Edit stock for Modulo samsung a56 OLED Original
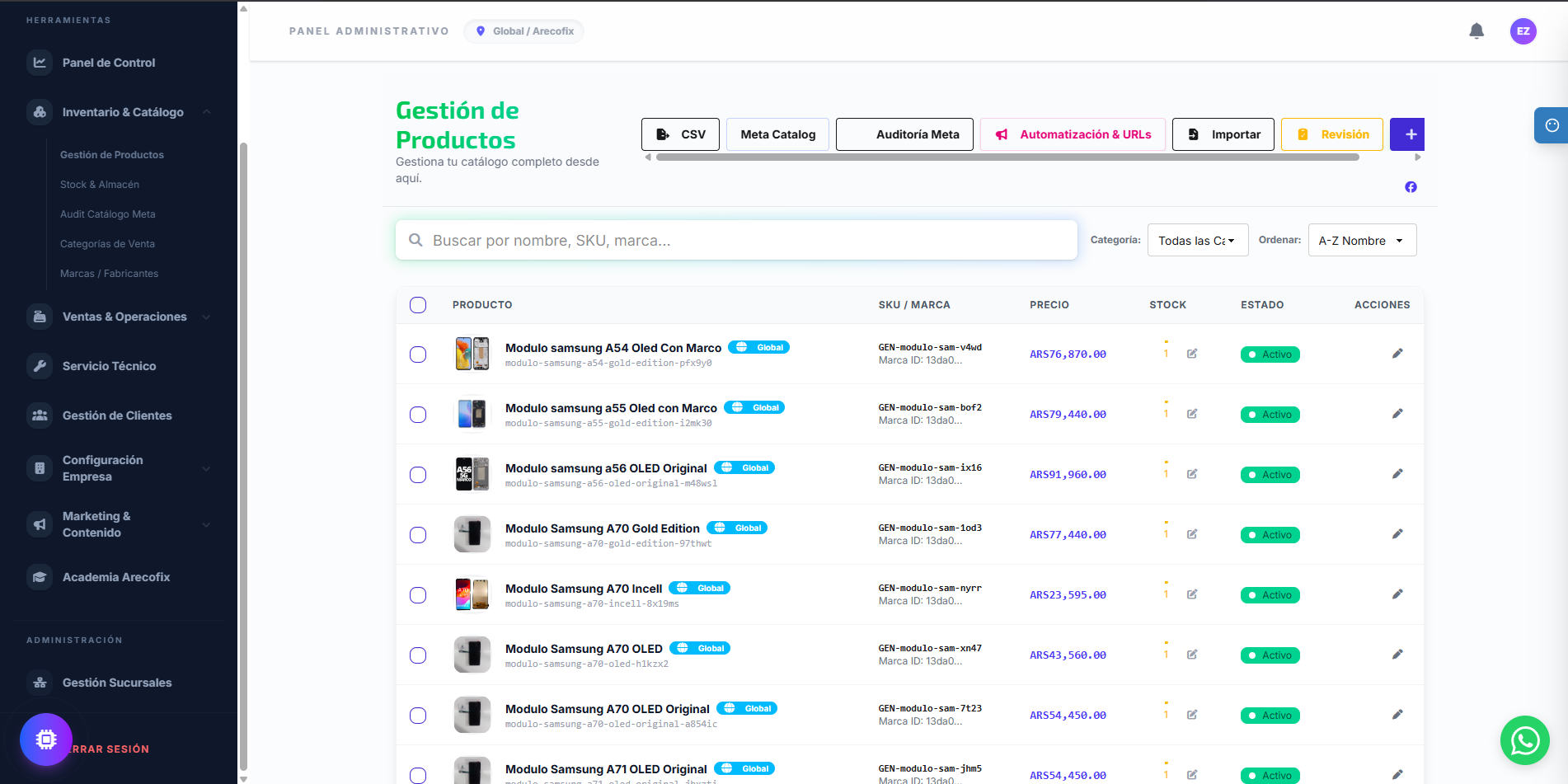Viewport: 1568px width, 784px height. click(1192, 474)
